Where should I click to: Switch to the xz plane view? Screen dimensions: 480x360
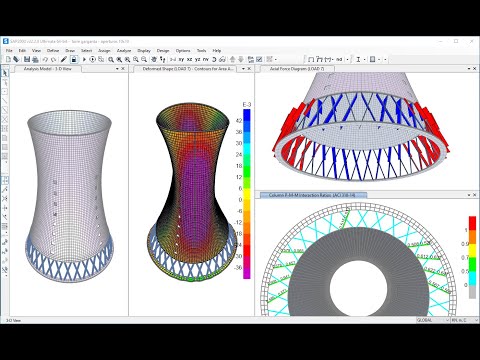[189, 59]
